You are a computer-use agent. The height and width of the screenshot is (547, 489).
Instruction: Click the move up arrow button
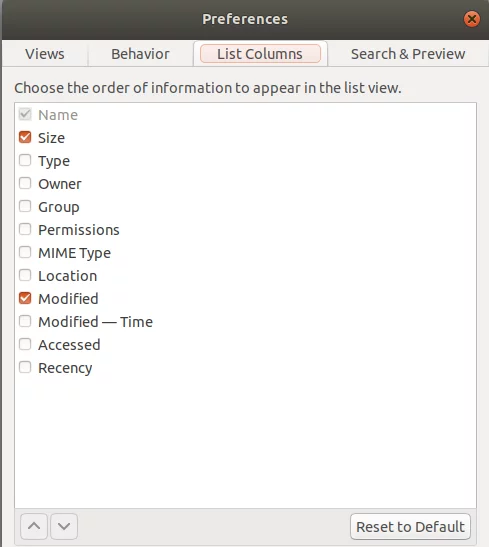point(34,526)
